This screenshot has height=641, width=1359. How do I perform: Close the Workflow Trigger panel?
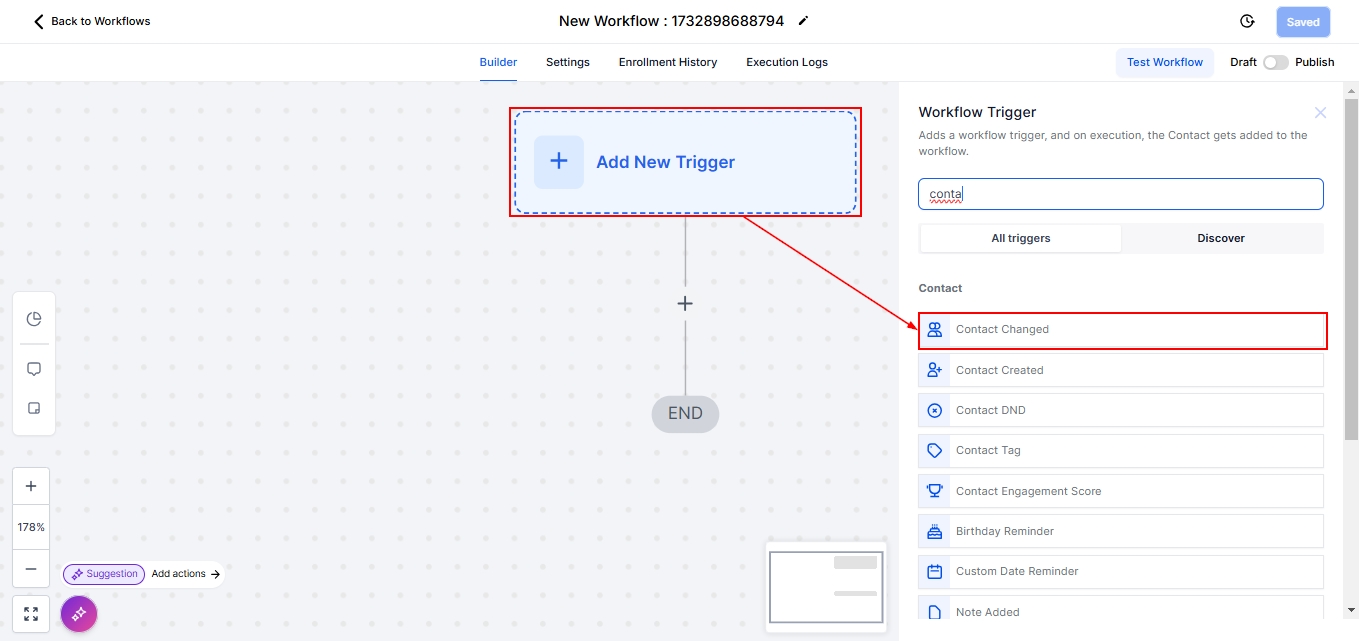[x=1320, y=113]
